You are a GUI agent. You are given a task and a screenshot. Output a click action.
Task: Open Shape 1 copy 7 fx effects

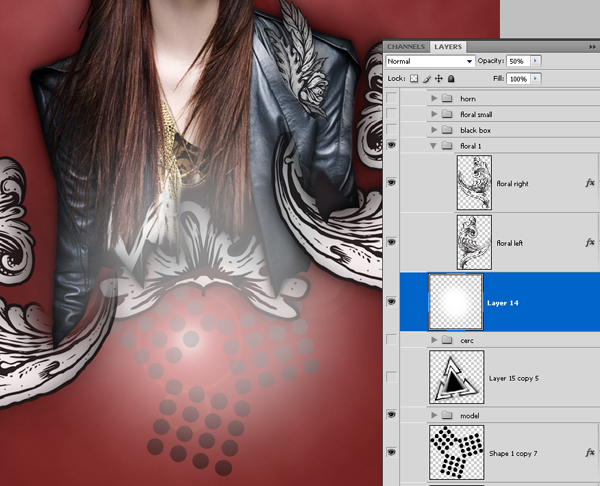pyautogui.click(x=590, y=453)
